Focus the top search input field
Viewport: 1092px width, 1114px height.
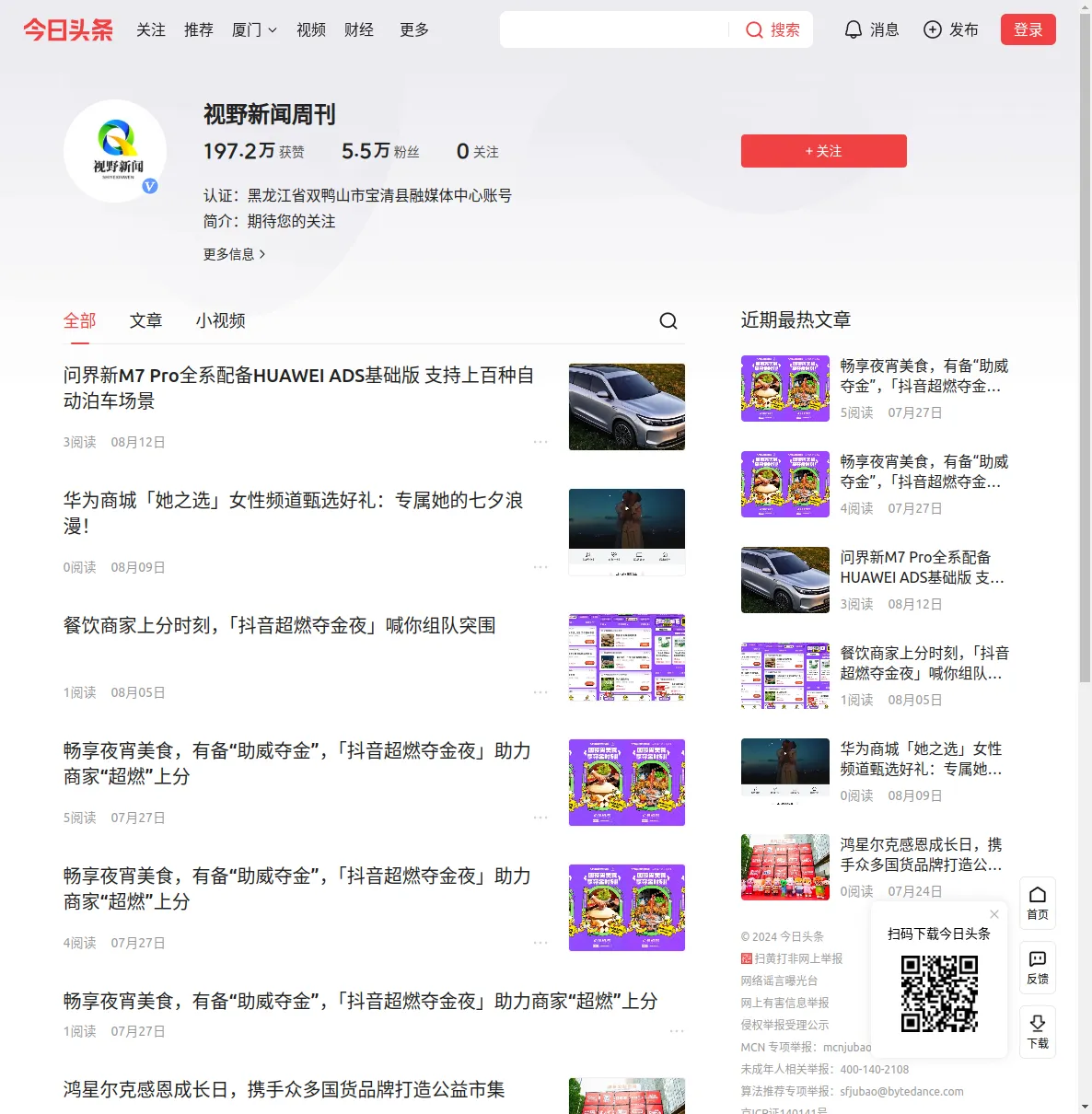tap(616, 29)
